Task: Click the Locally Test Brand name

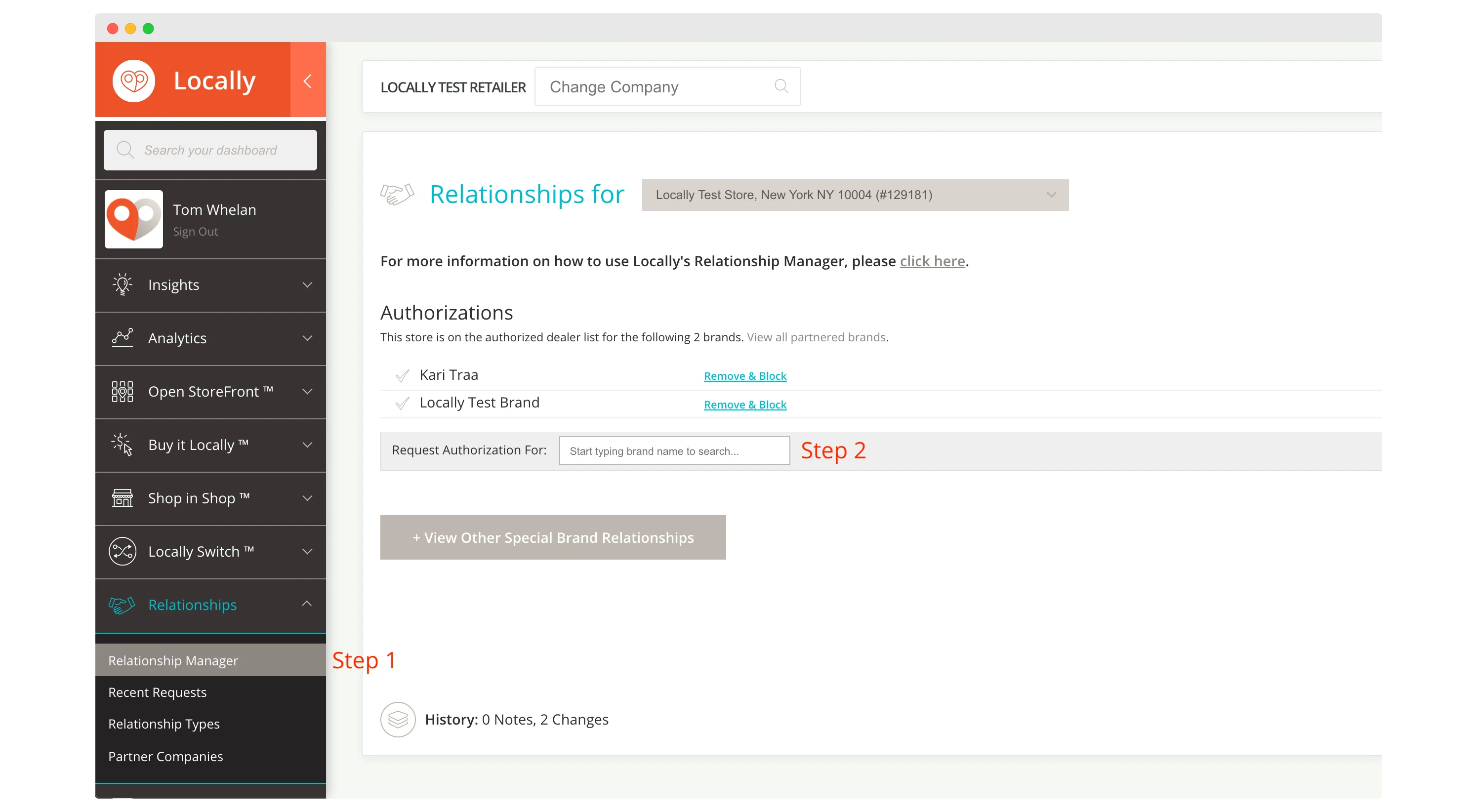Action: [x=479, y=403]
